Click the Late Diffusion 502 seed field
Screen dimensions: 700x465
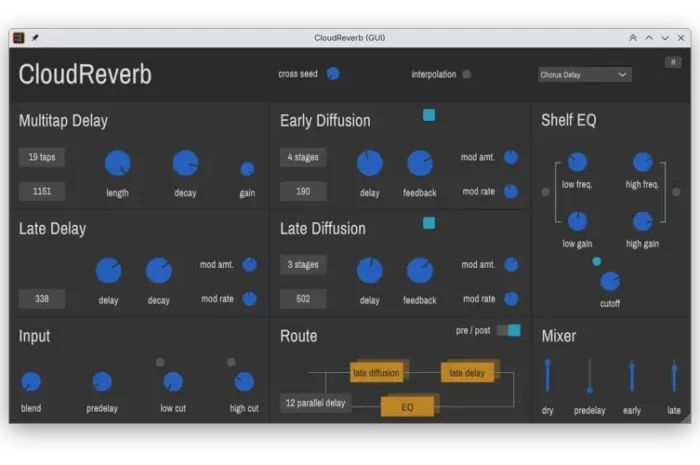coord(303,299)
